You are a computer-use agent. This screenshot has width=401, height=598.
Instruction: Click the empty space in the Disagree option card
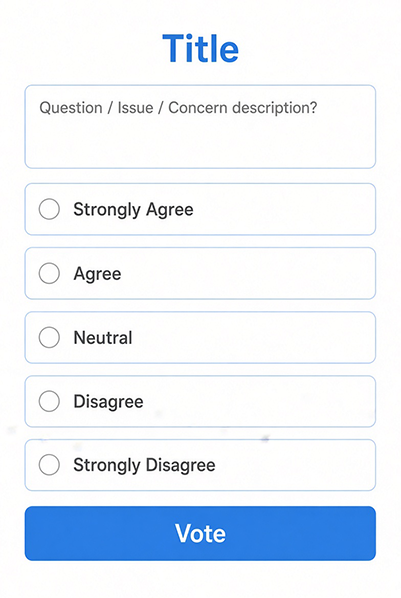coord(259,401)
